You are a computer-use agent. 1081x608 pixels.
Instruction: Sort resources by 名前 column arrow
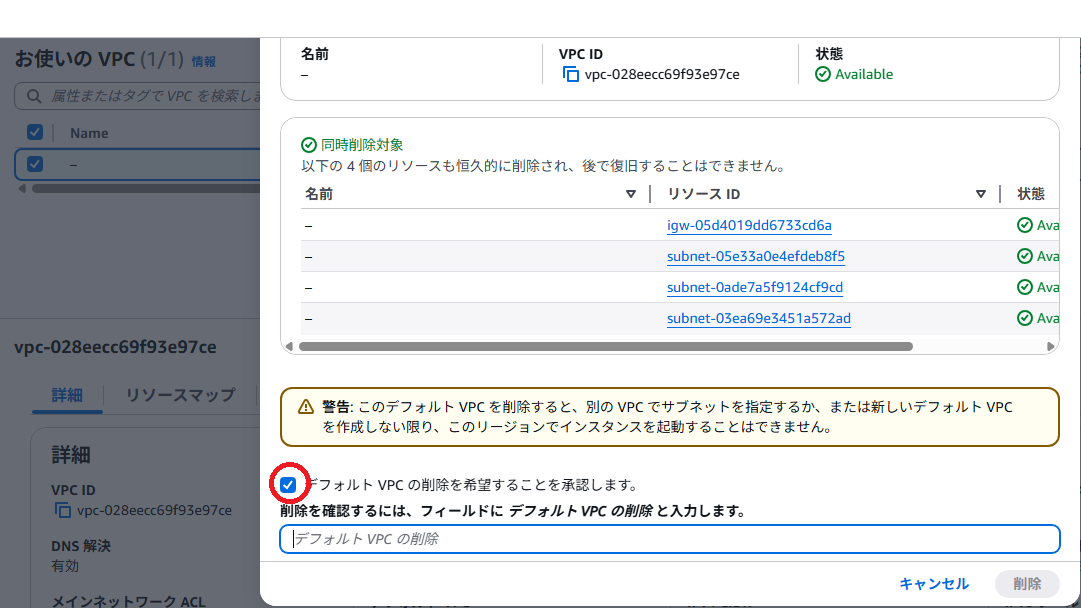(x=630, y=194)
